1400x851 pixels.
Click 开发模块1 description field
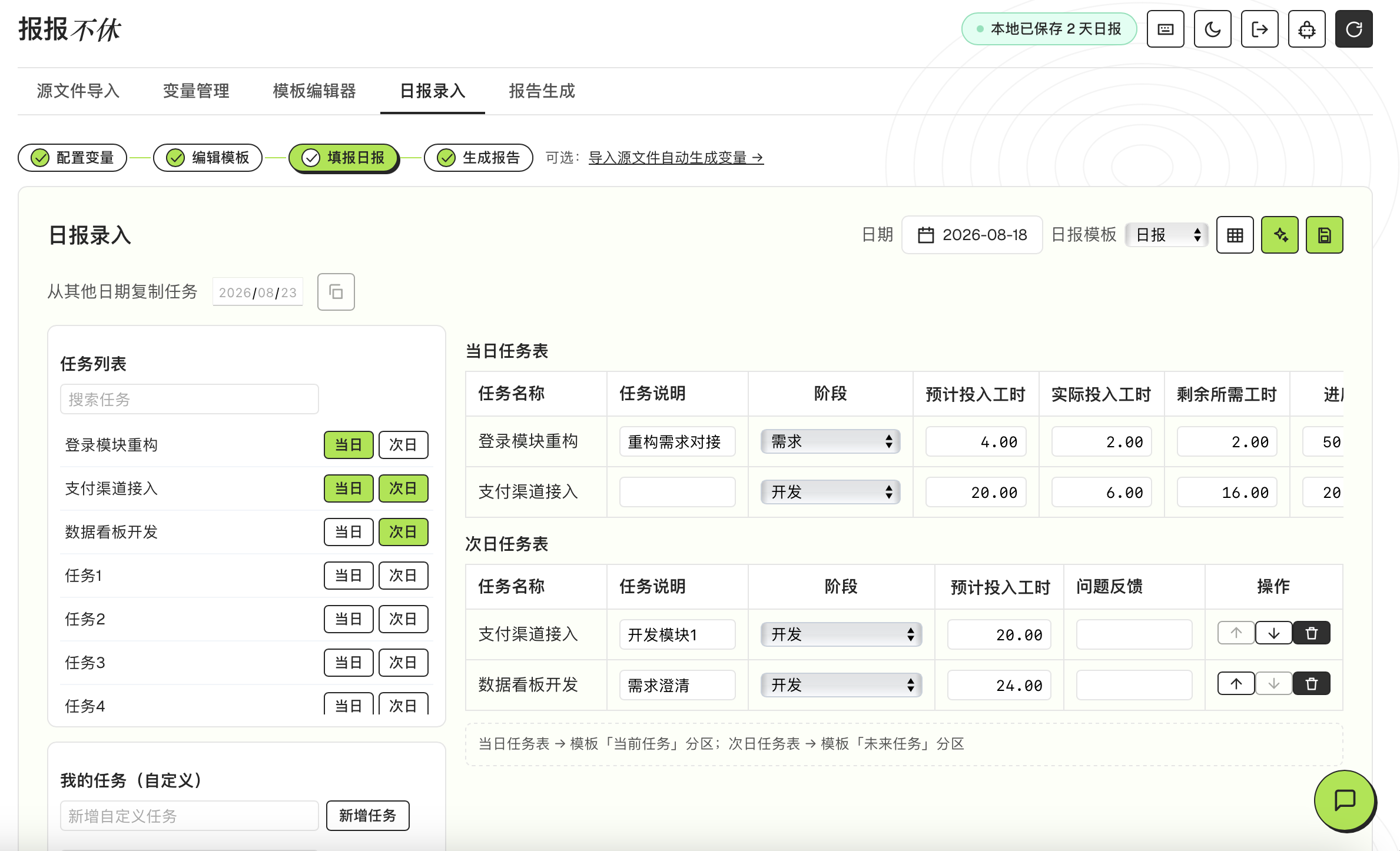677,634
